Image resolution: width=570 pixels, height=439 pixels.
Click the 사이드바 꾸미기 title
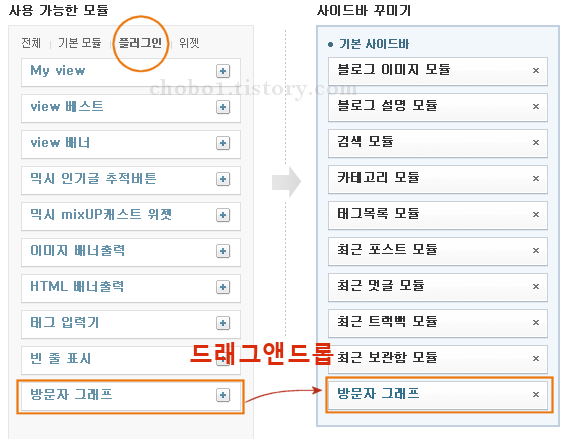click(x=364, y=10)
